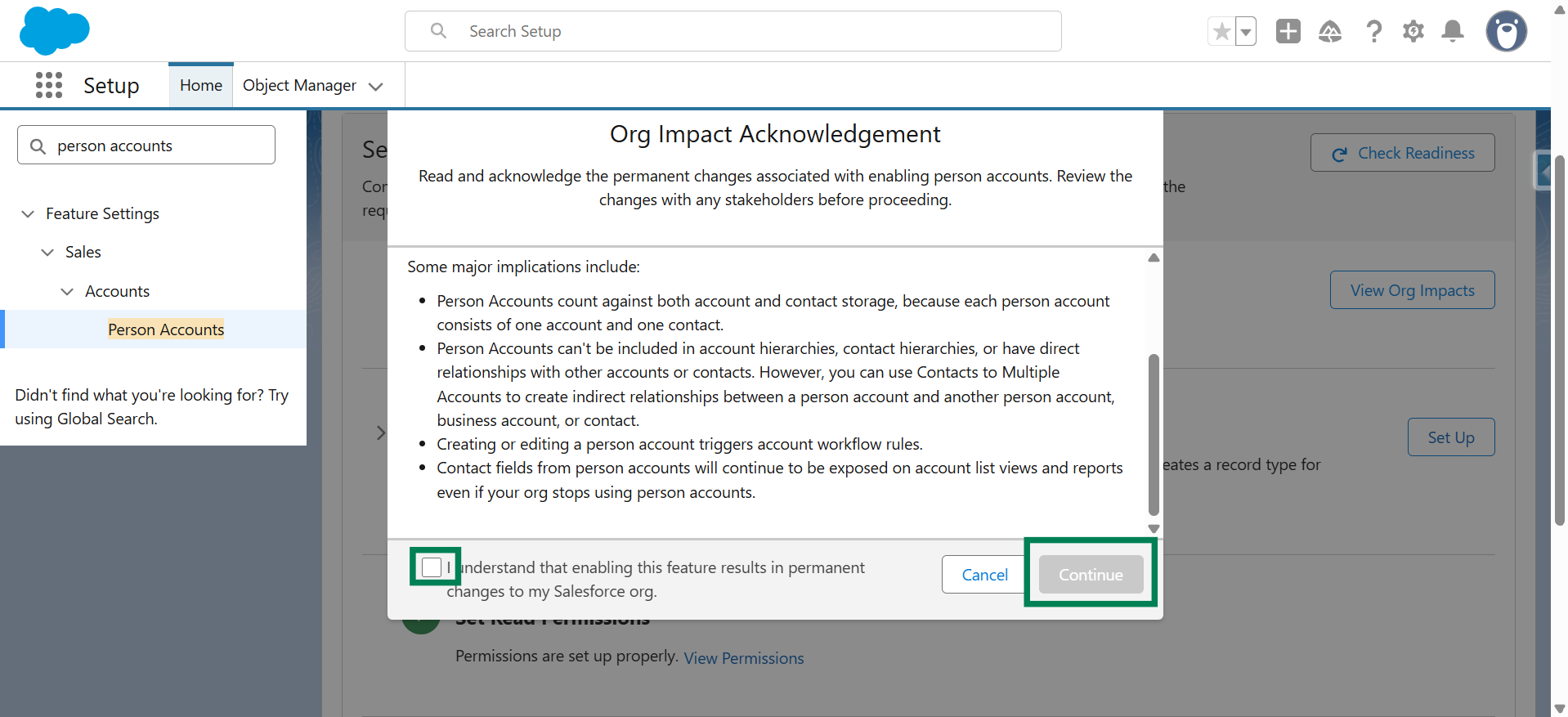Open the App Launcher grid icon

[49, 85]
